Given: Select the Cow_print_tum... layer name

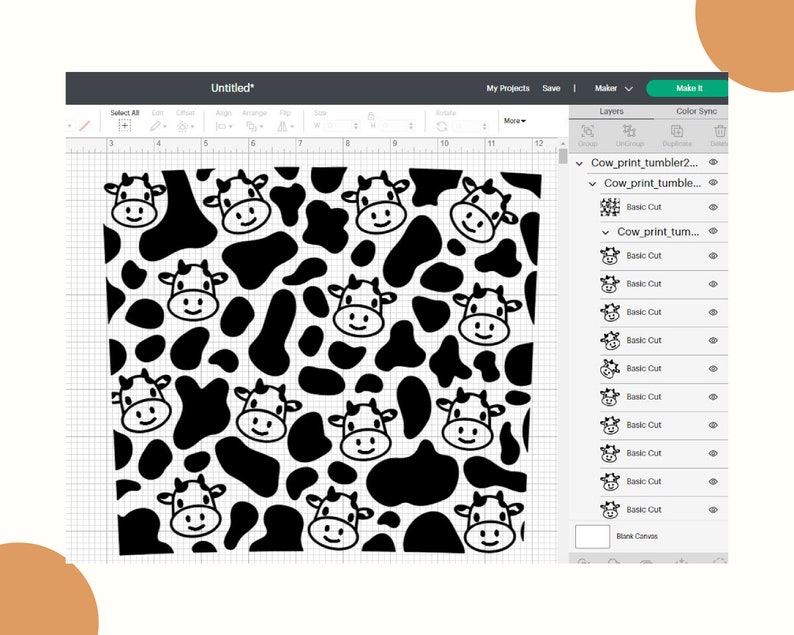Looking at the screenshot, I should click(658, 231).
